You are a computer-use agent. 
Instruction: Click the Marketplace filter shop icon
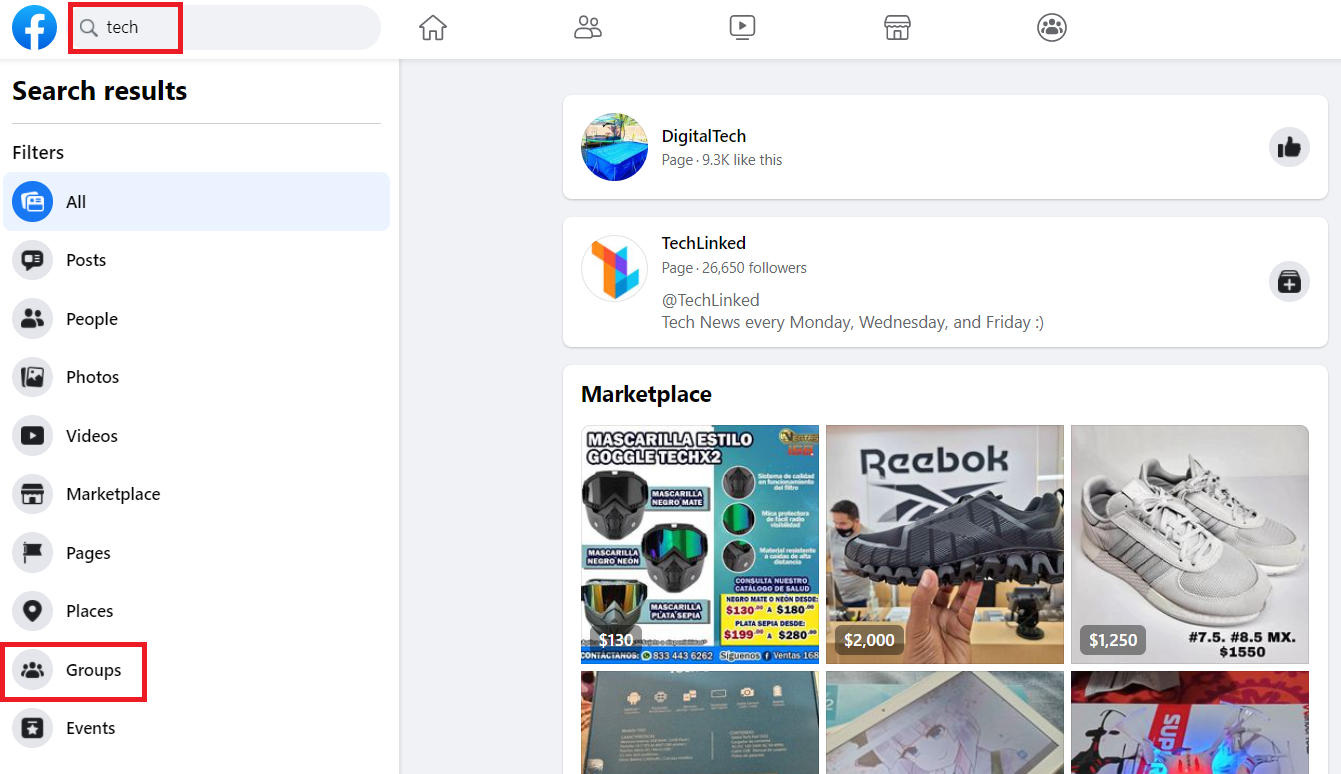[x=33, y=494]
